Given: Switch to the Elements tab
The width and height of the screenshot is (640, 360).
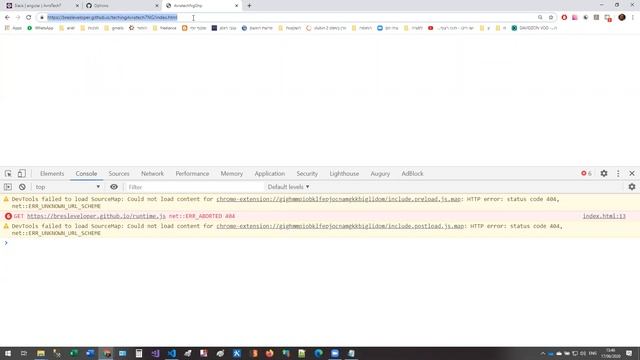Looking at the screenshot, I should point(52,173).
